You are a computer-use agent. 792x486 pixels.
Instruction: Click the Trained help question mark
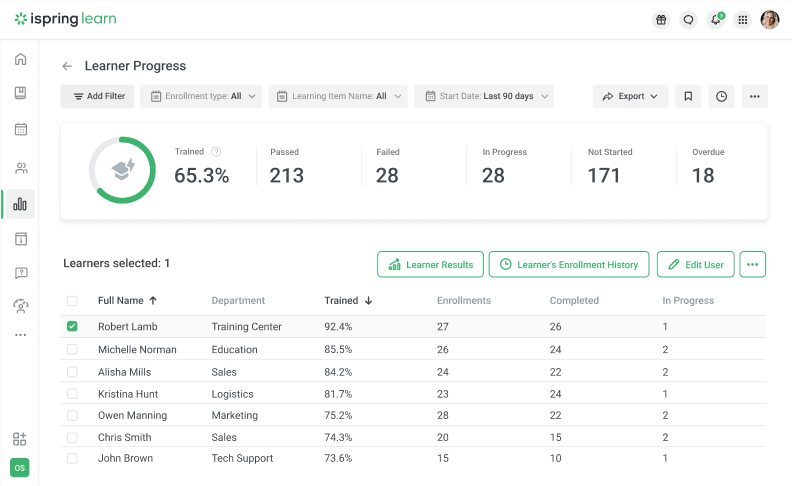pos(216,152)
